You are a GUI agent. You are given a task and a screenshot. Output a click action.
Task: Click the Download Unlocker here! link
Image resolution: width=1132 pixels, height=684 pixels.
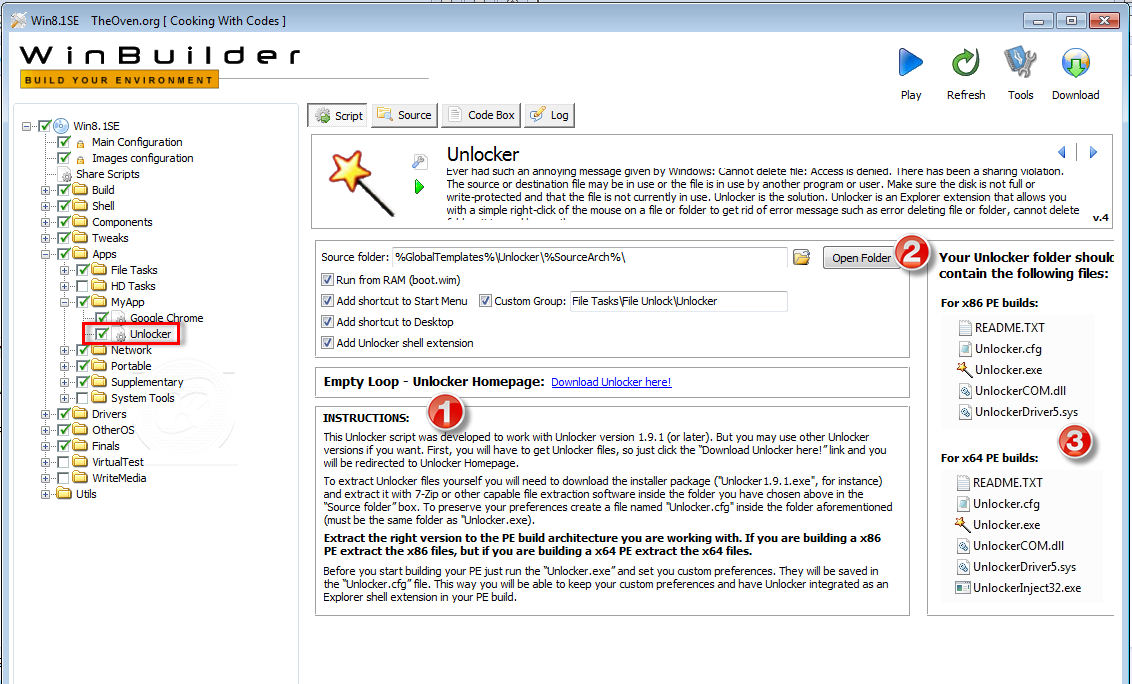[611, 382]
